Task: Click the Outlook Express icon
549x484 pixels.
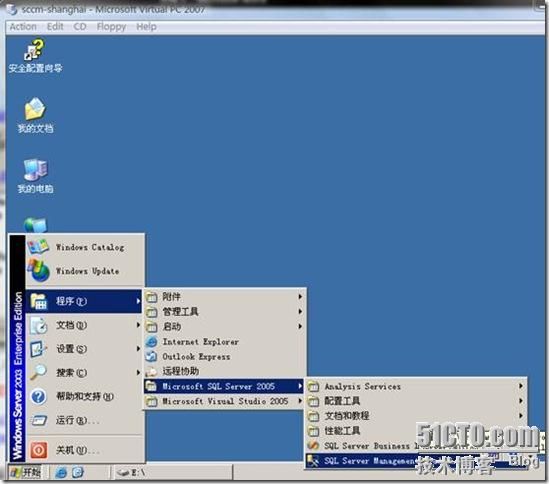Action: [151, 356]
